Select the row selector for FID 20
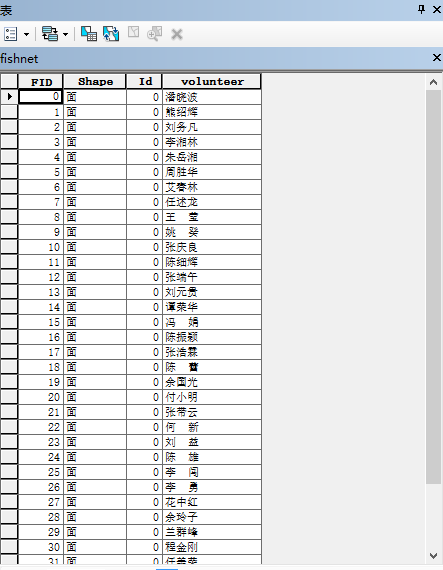 coord(9,397)
